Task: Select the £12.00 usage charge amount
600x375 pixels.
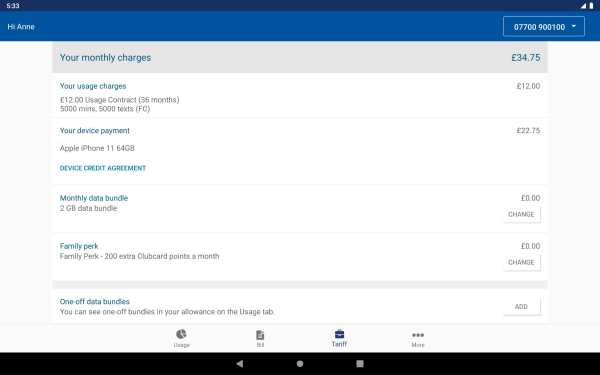Action: (x=528, y=86)
